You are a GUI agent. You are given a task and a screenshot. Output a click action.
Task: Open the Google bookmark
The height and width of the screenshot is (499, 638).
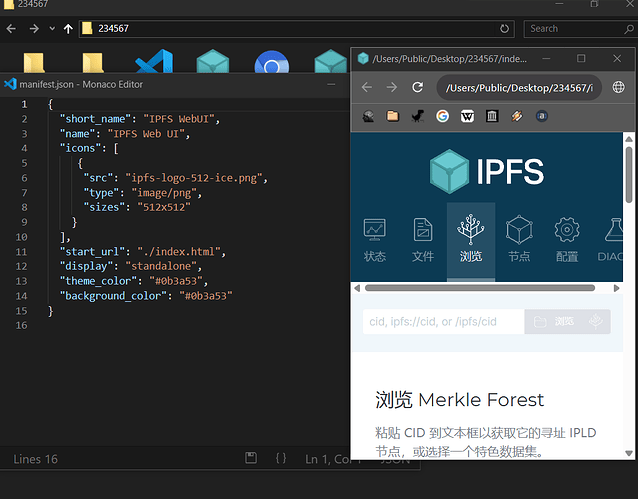coord(442,116)
